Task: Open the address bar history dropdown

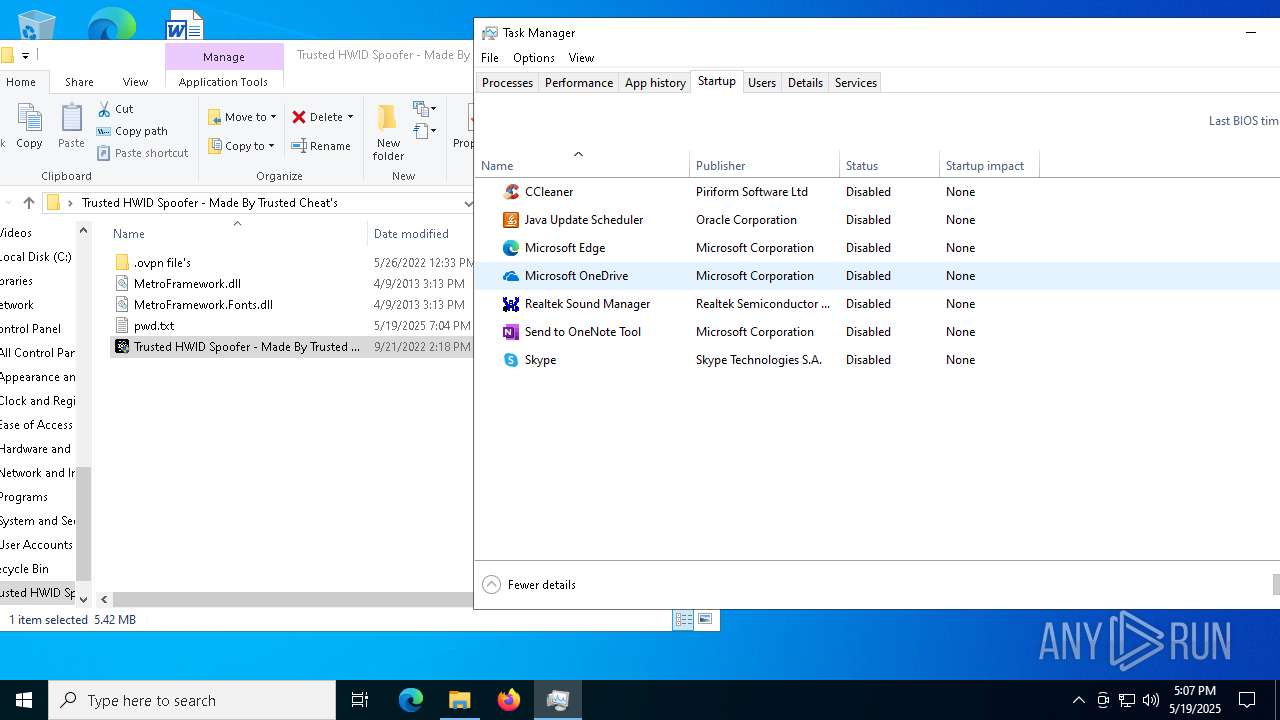Action: point(467,203)
